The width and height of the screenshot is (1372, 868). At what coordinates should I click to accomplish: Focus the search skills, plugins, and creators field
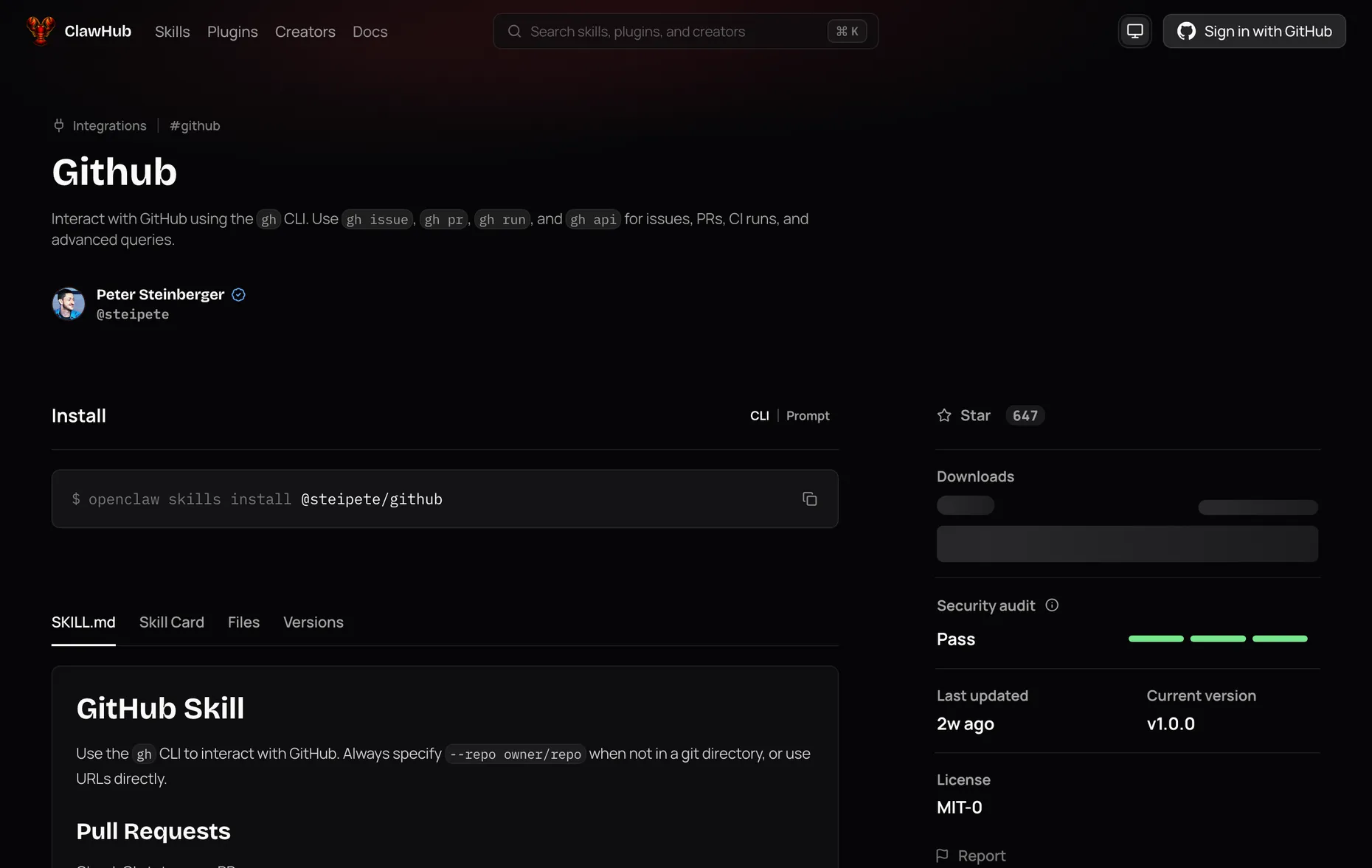coord(685,31)
